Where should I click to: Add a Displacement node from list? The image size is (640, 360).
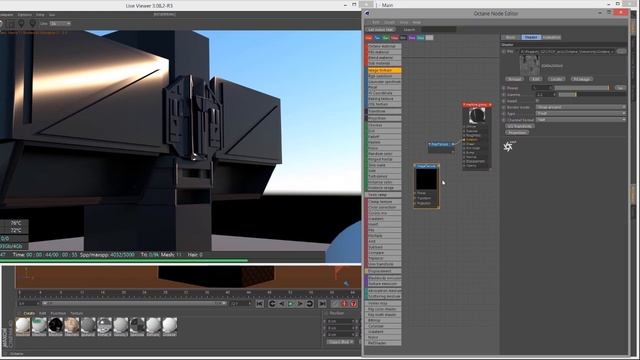(x=384, y=271)
